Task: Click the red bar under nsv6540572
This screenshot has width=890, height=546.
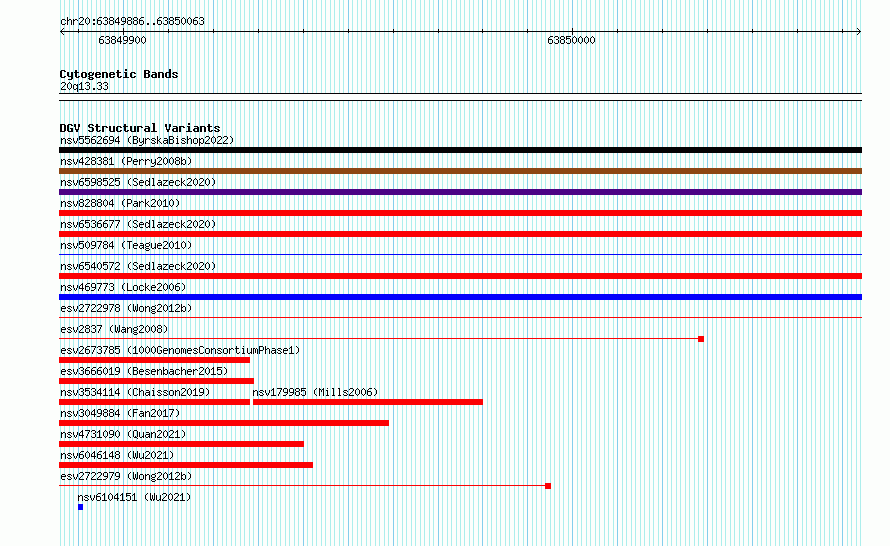Action: [x=460, y=276]
